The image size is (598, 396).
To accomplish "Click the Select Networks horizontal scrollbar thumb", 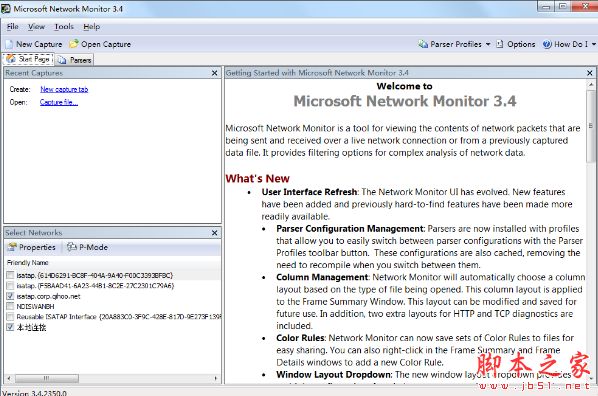I will click(x=47, y=378).
